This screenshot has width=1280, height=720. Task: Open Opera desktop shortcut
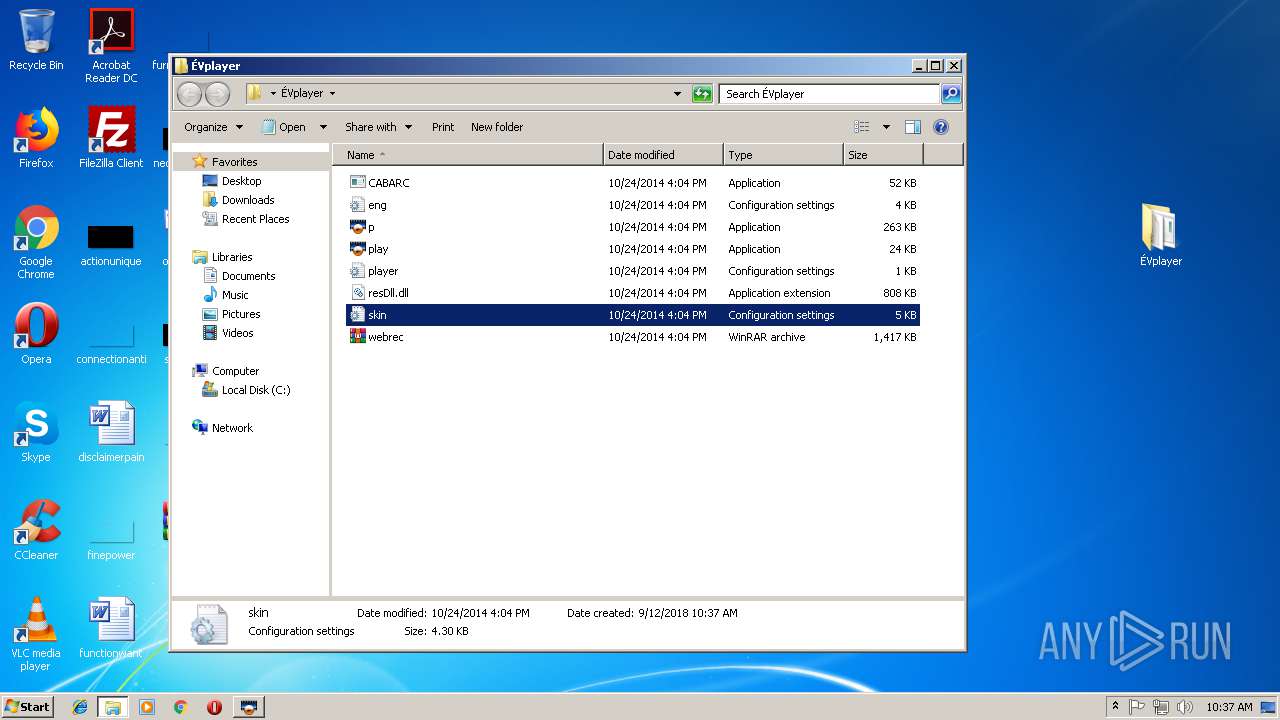[x=36, y=334]
